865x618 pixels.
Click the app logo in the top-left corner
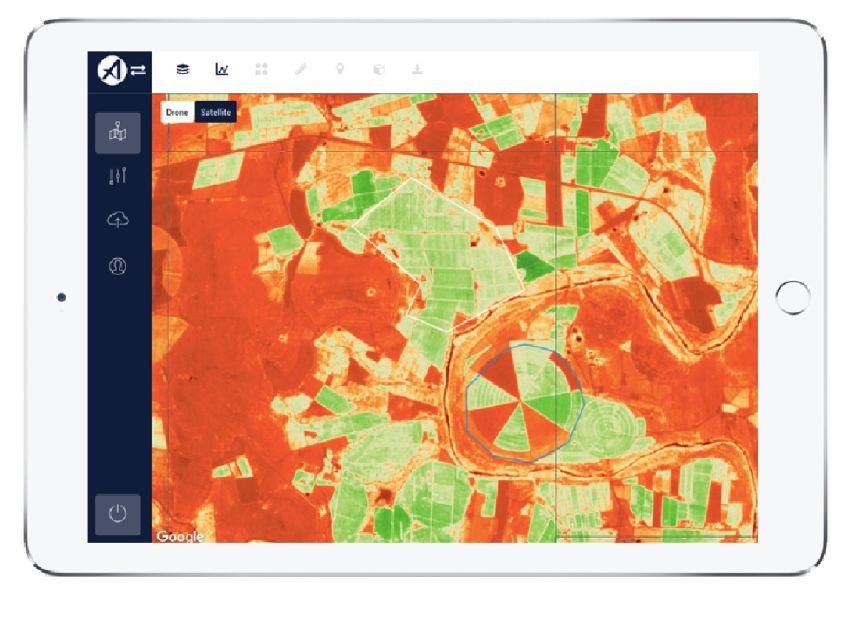(x=112, y=70)
